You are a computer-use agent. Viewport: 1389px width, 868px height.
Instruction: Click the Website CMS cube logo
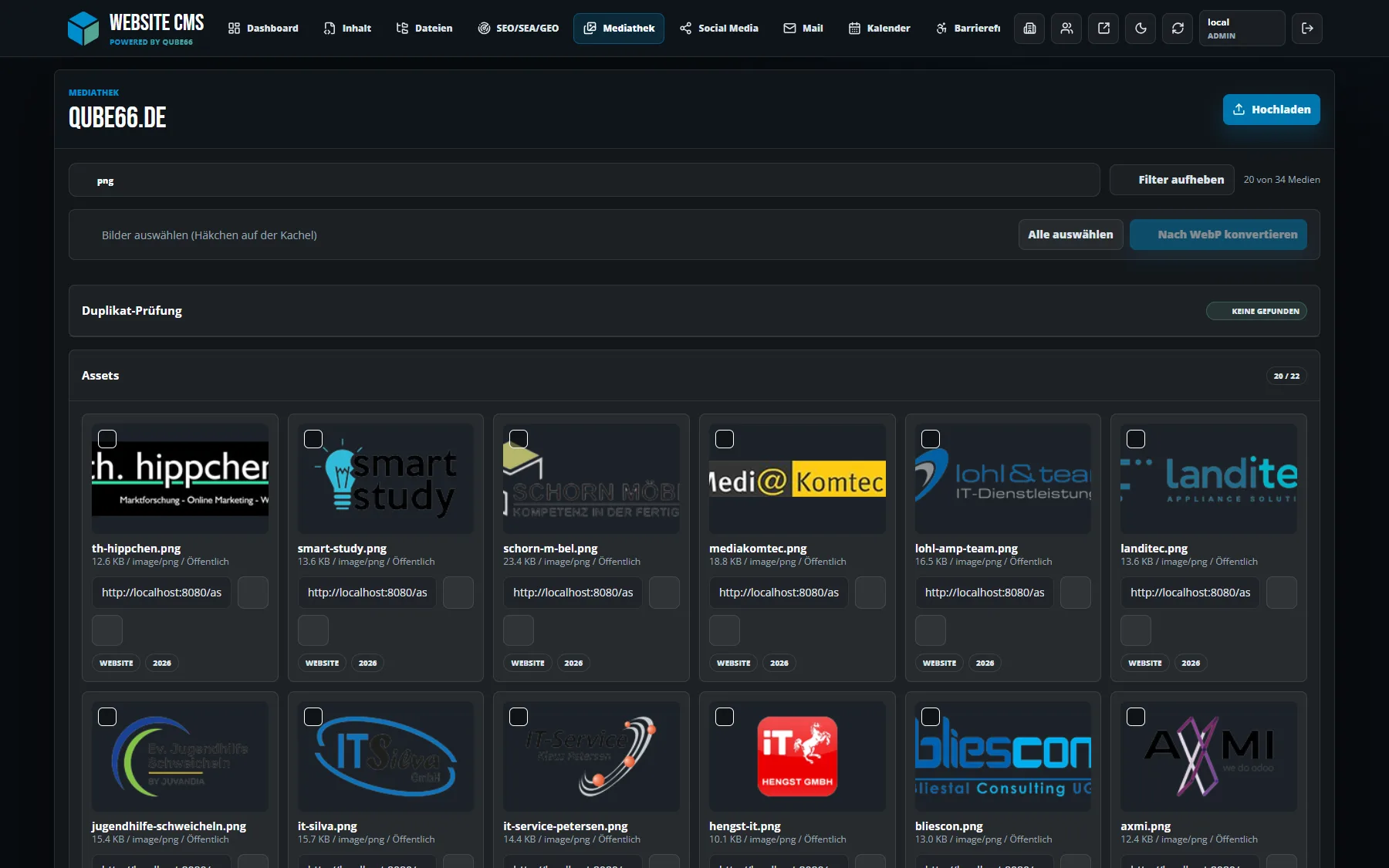[83, 29]
